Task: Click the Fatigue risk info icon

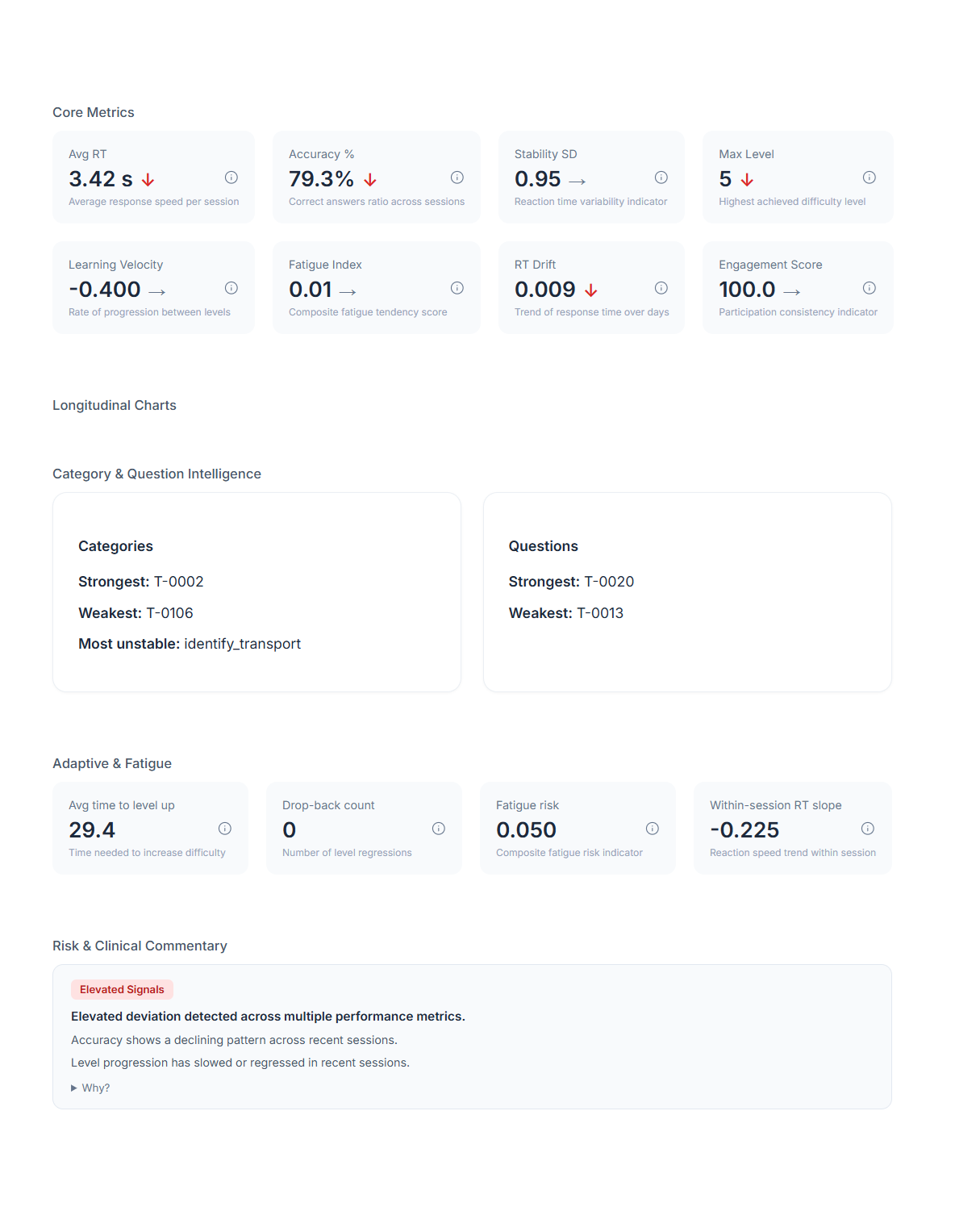Action: click(652, 829)
